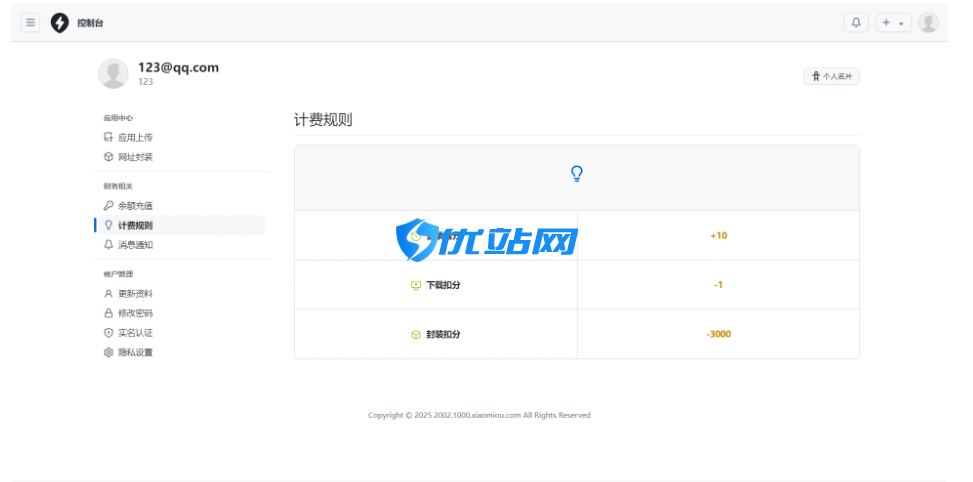Click the lock icon for 修改密码

point(108,313)
